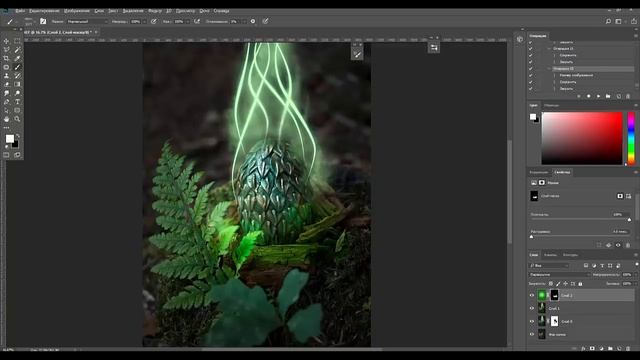Select the Brush tool in toolbox
The height and width of the screenshot is (360, 640).
(x=17, y=67)
